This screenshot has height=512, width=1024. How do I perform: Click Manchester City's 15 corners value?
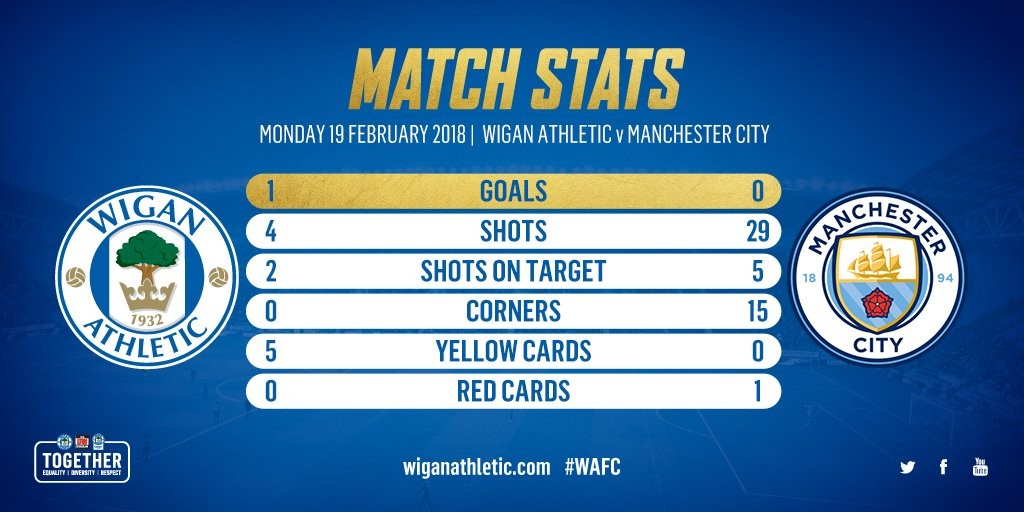point(755,311)
